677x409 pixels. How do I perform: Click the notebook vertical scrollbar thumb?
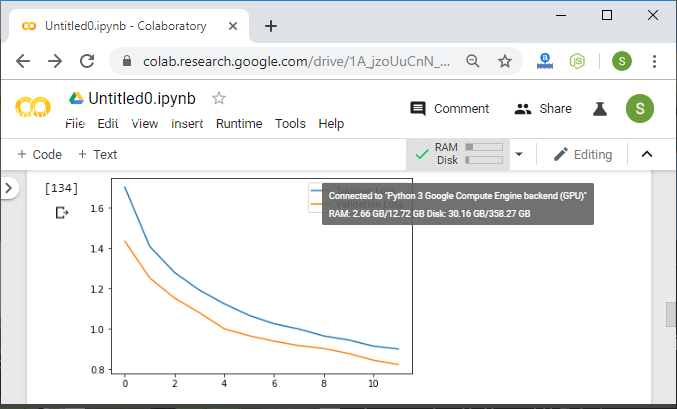coord(671,314)
